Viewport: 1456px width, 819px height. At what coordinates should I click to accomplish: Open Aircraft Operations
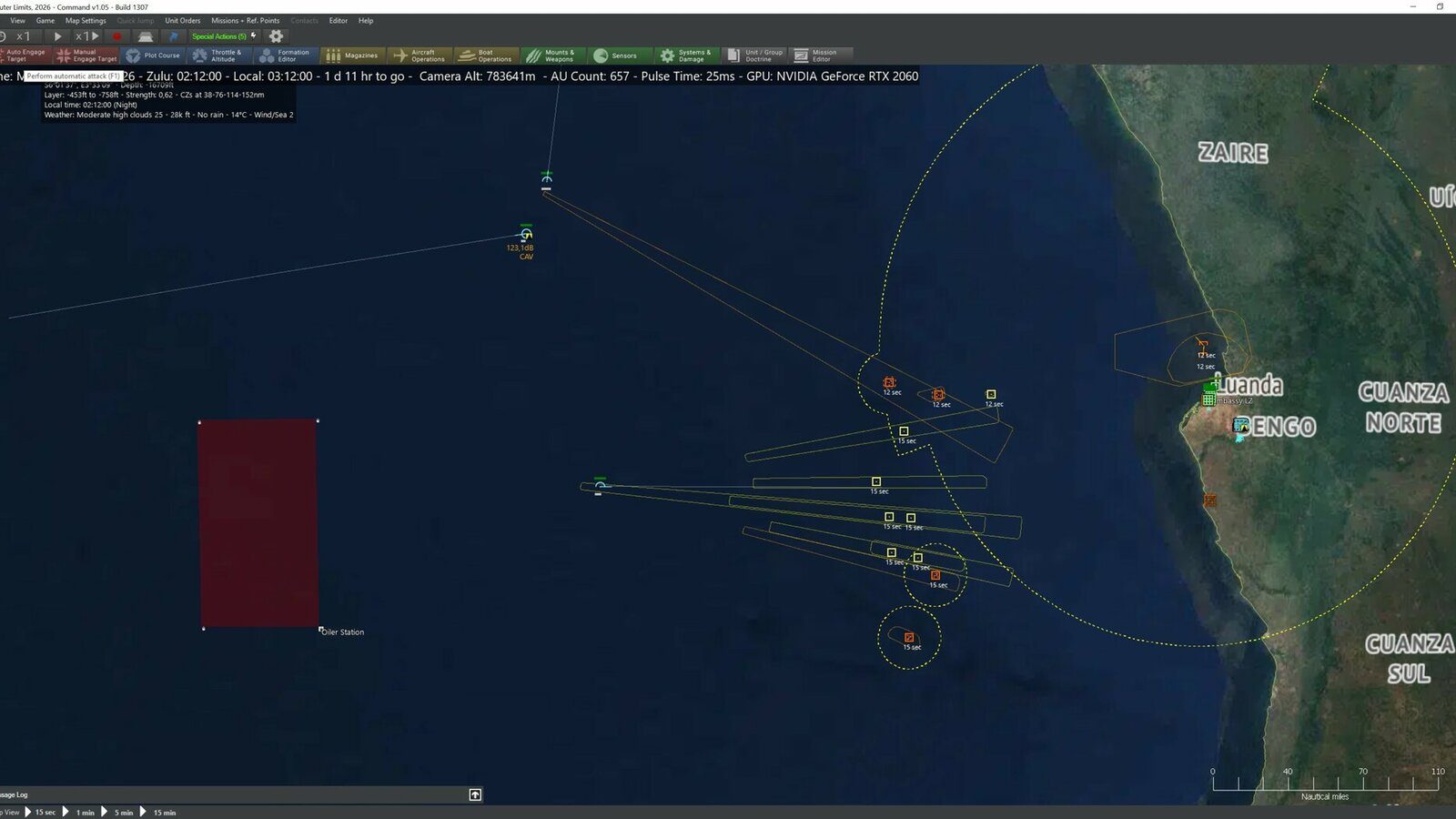pos(419,56)
